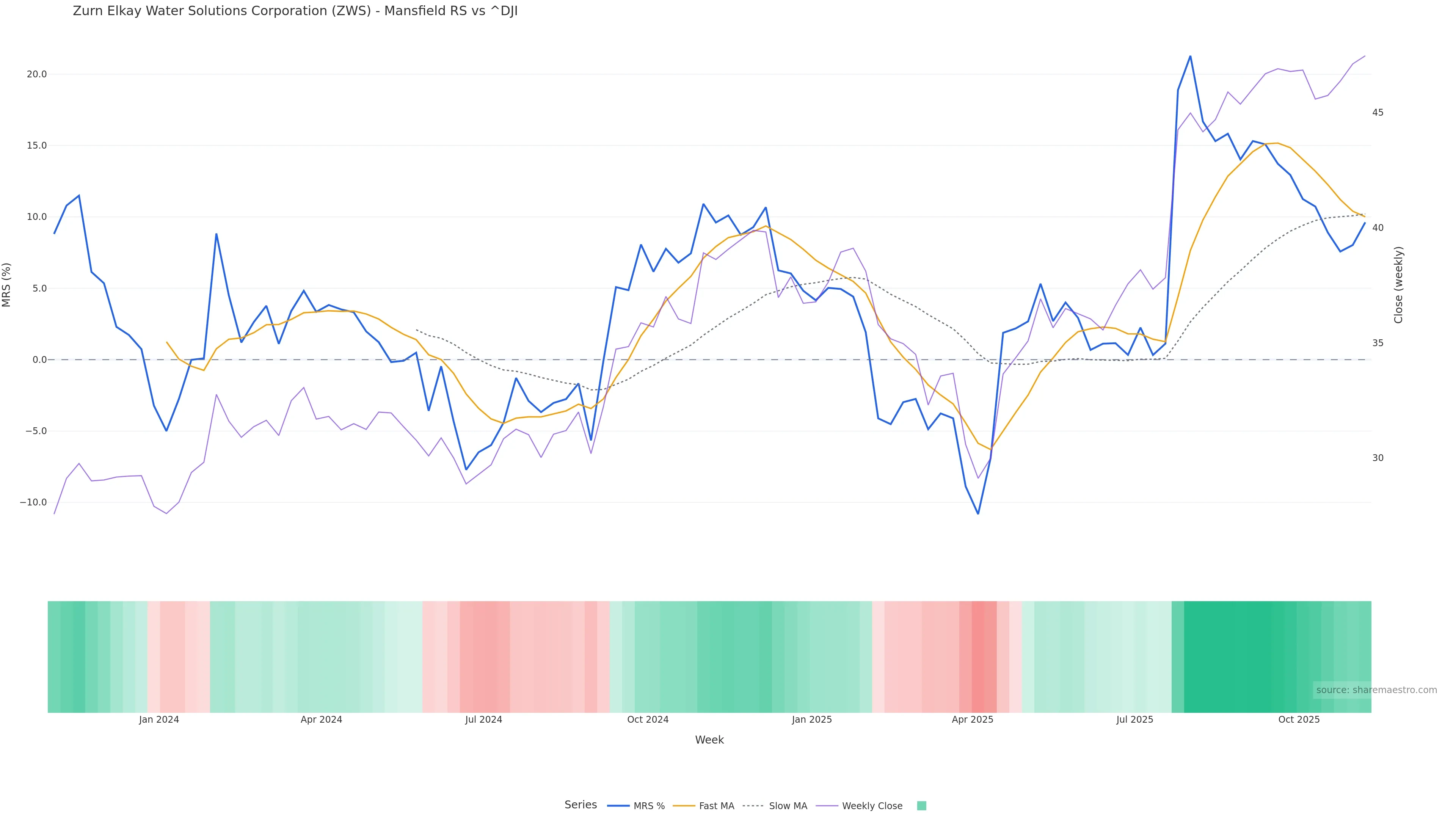The width and height of the screenshot is (1456, 819).
Task: Click the orange Fast MA legend line icon
Action: coord(684,806)
